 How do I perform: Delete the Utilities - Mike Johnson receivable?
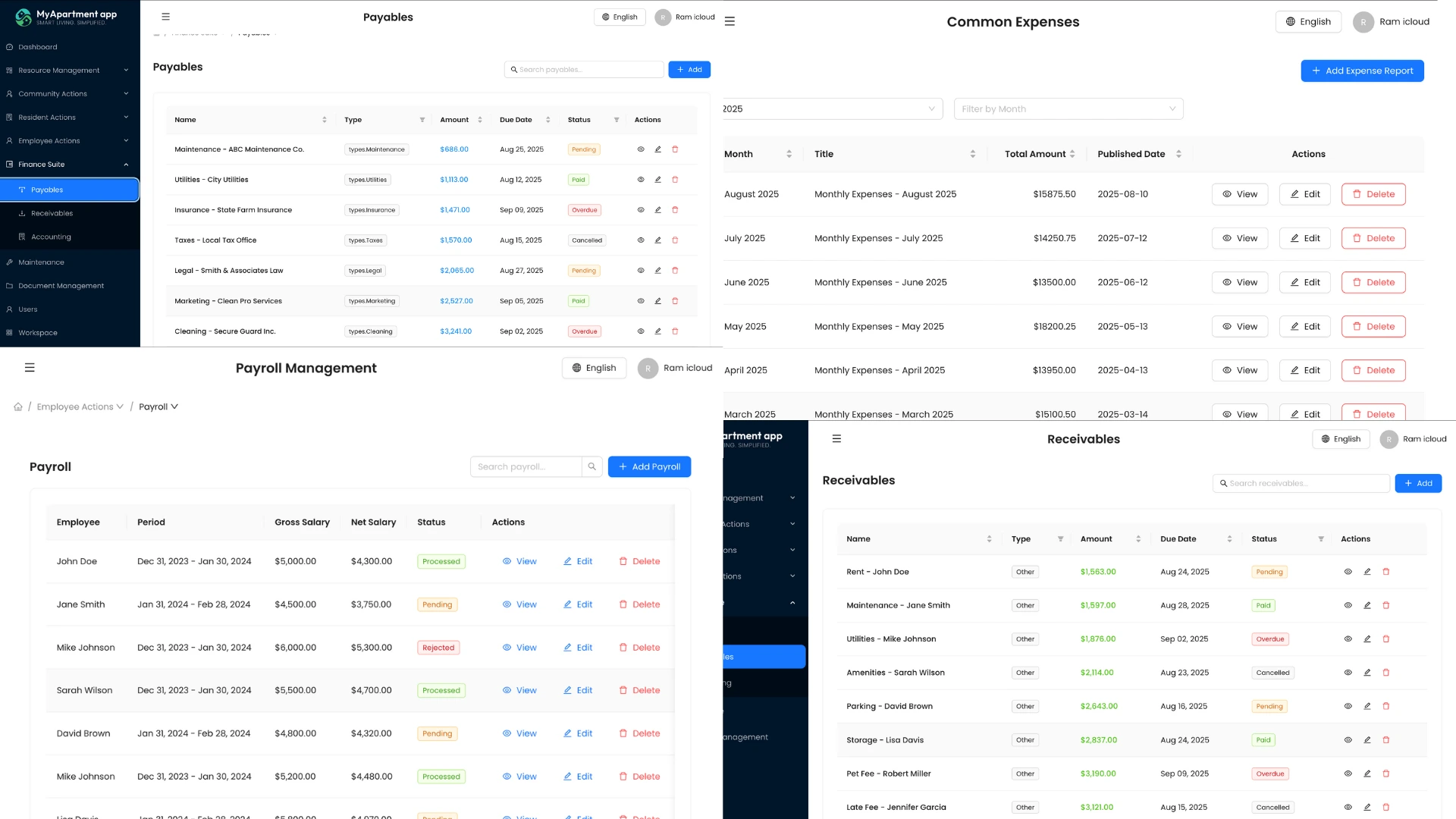(1386, 639)
